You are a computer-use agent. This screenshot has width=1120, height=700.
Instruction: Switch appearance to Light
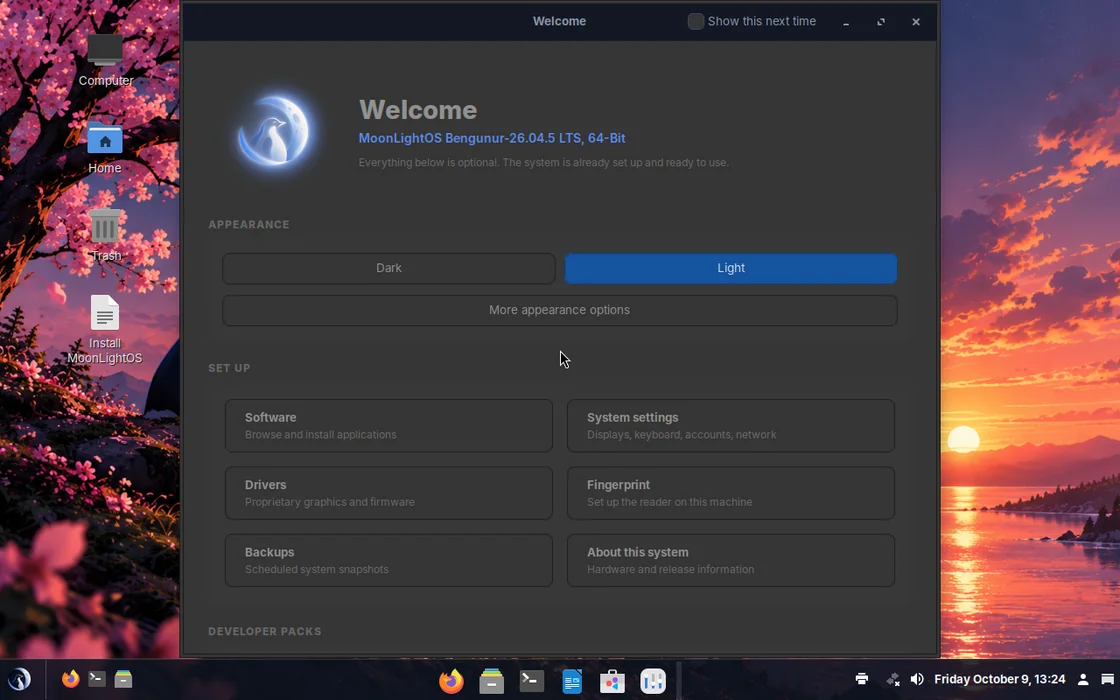click(731, 269)
